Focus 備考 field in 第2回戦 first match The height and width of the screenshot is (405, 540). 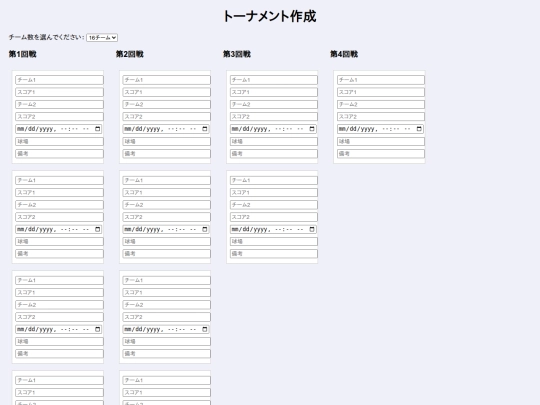click(x=167, y=154)
